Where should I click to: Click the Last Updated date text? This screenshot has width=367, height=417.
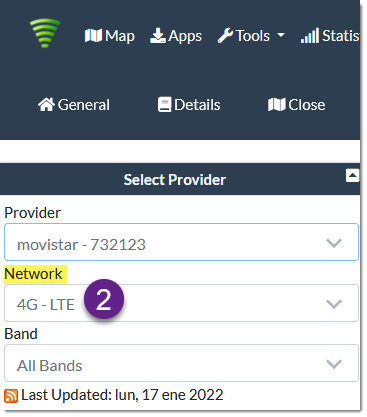pos(122,395)
